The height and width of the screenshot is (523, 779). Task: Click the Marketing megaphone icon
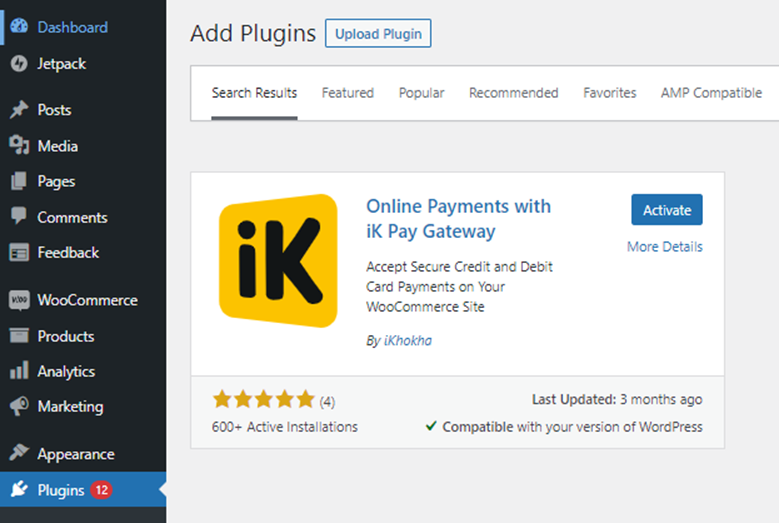click(x=19, y=407)
